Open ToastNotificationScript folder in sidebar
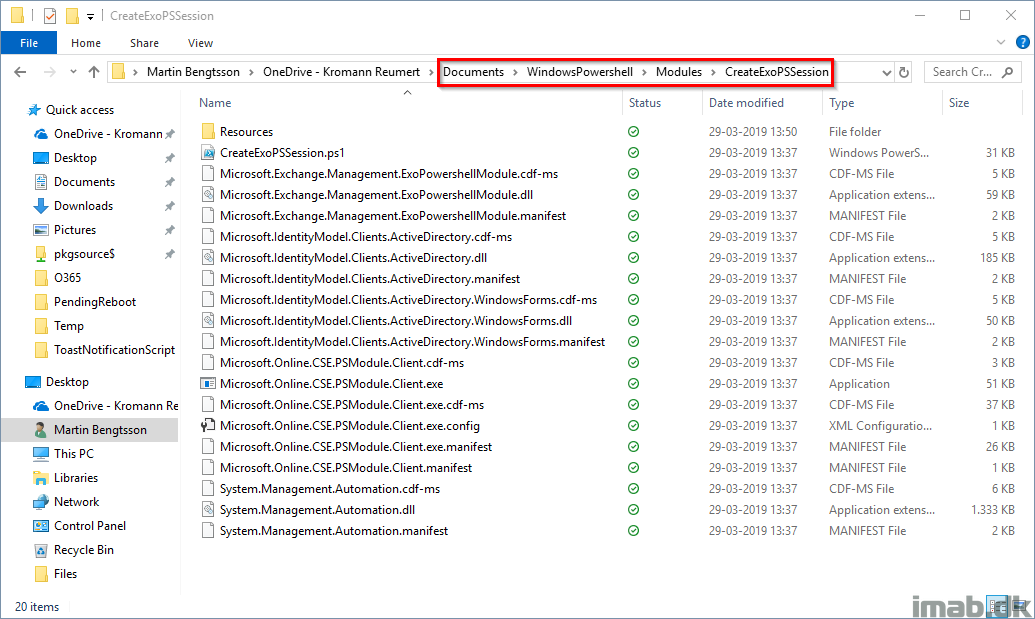 click(x=114, y=350)
